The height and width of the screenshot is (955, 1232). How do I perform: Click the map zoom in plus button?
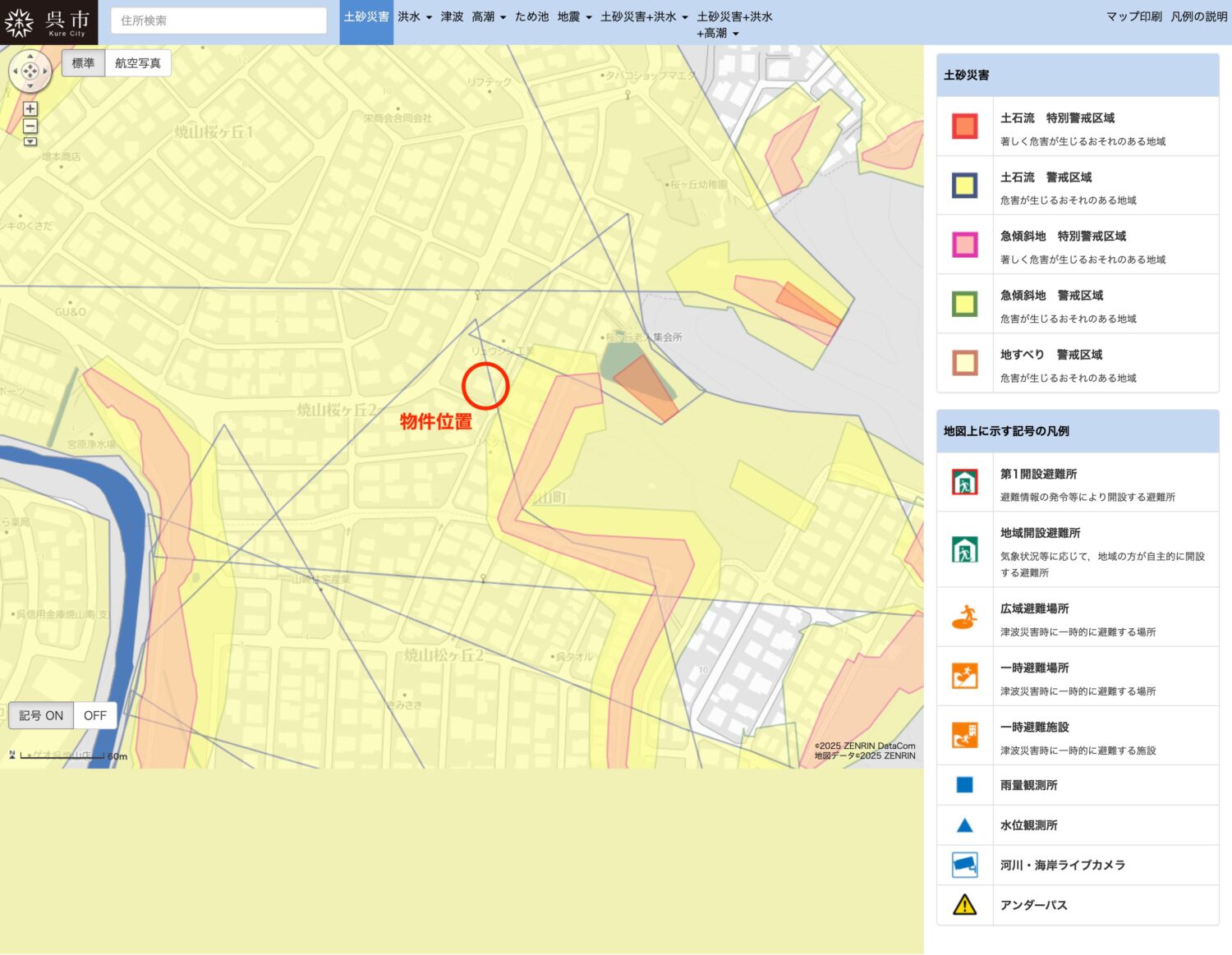(x=30, y=109)
